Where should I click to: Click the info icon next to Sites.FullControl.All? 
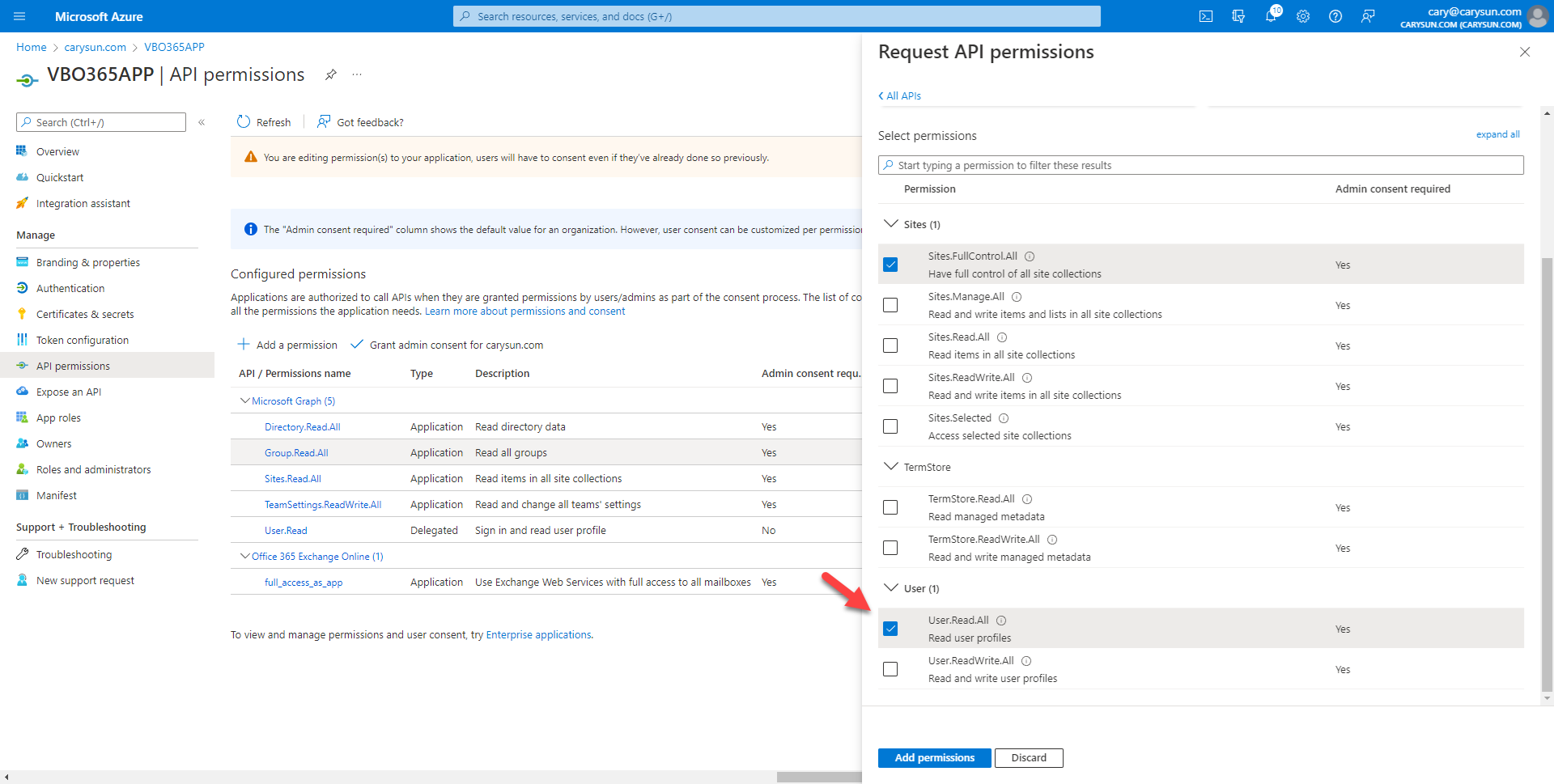click(x=1030, y=256)
